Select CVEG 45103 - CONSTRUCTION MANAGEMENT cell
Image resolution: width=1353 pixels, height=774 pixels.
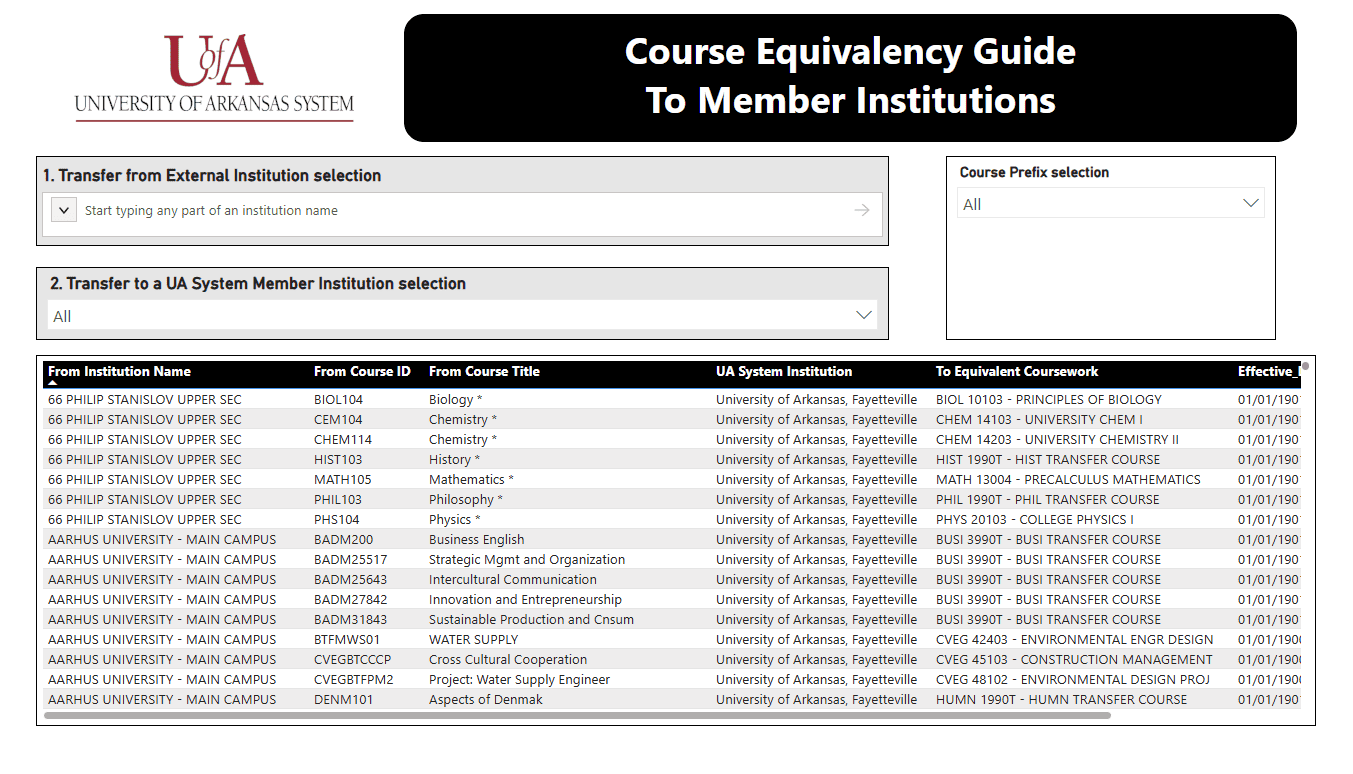click(1074, 659)
